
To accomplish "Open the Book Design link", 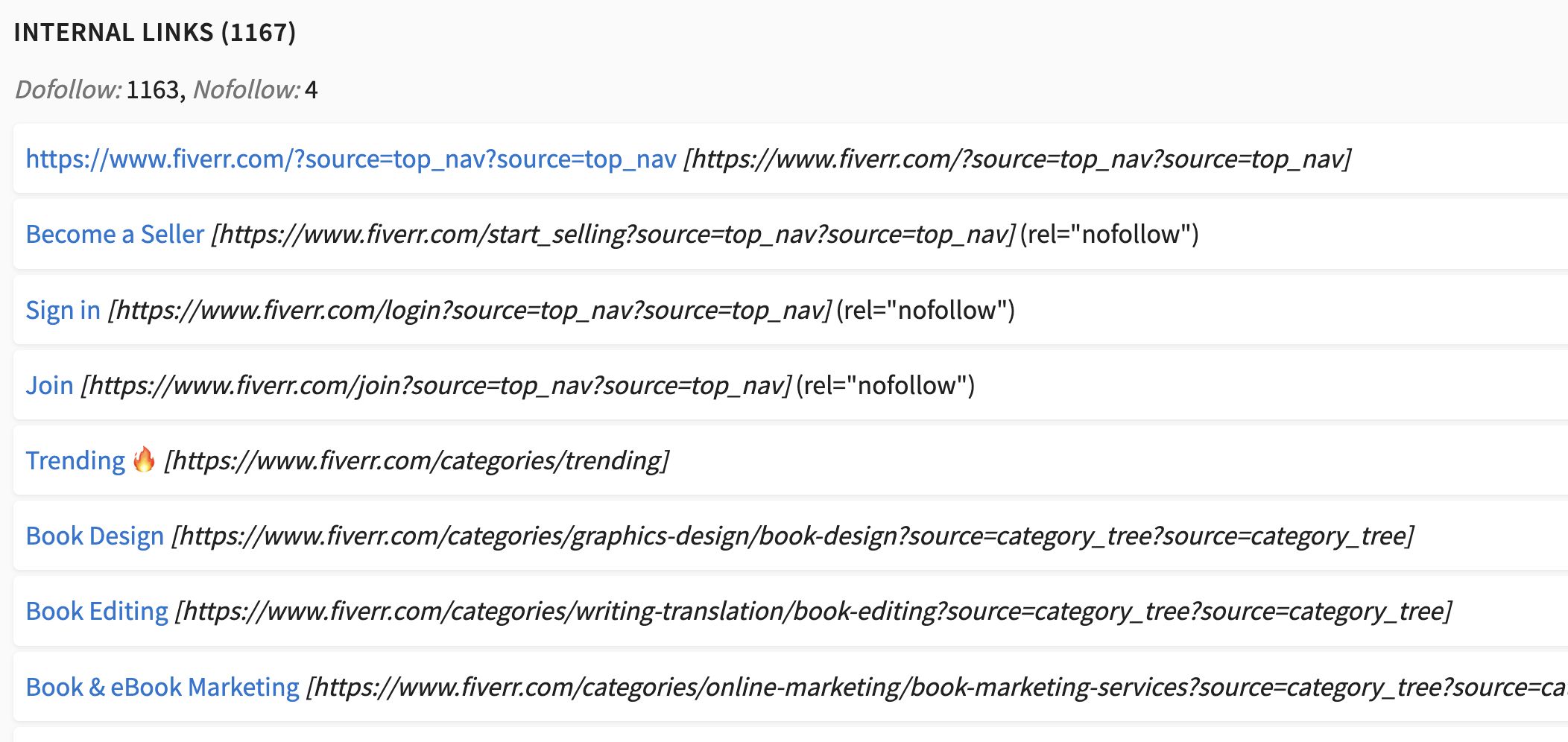I will 95,536.
